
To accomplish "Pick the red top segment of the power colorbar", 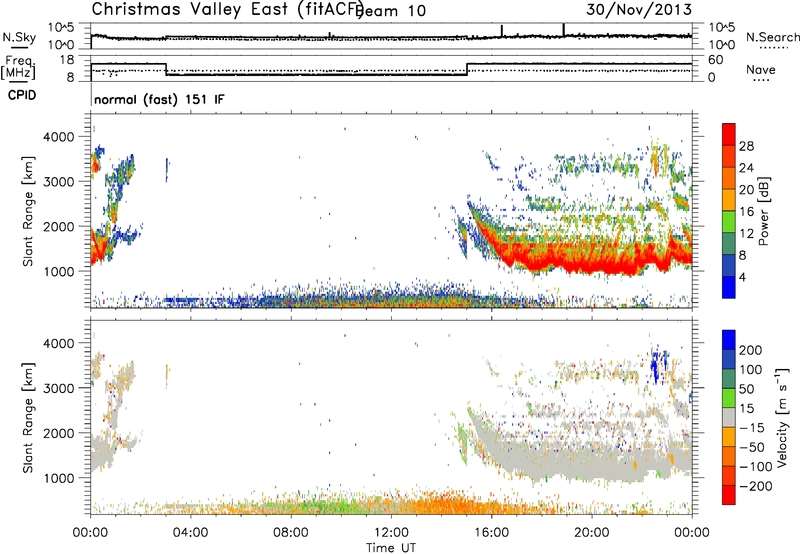I will pyautogui.click(x=729, y=134).
